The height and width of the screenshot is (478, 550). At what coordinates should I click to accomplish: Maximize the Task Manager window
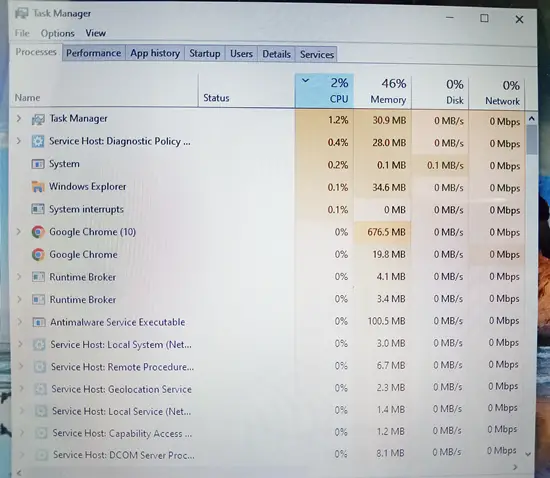(x=484, y=18)
